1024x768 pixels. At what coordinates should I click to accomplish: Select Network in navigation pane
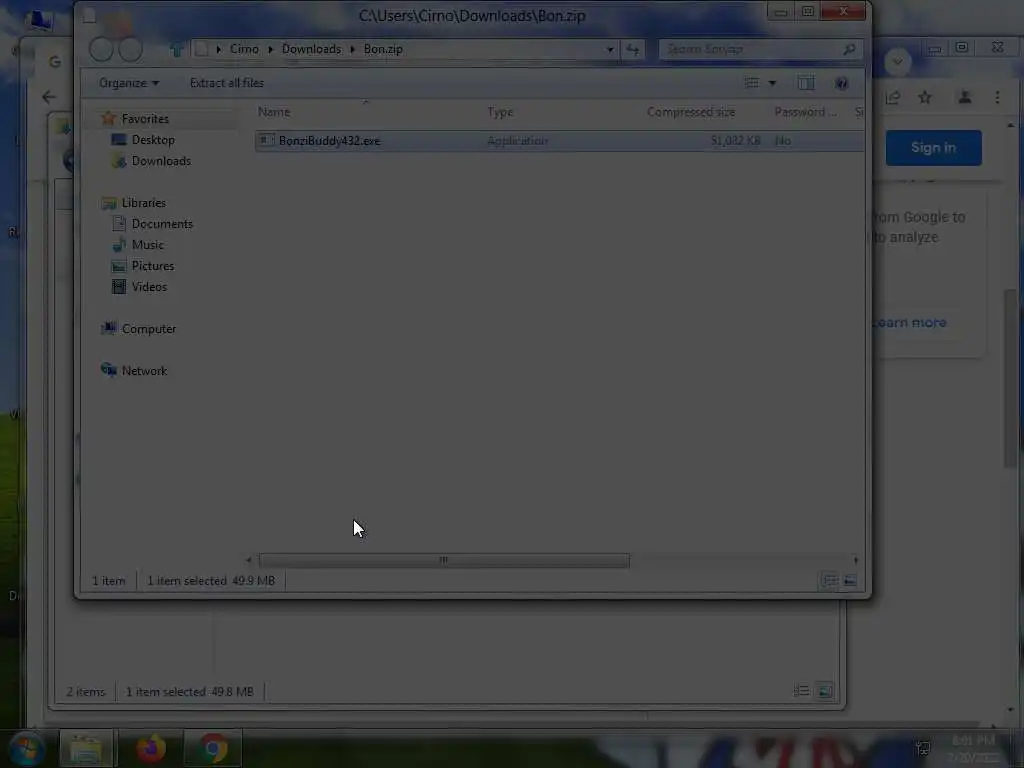click(144, 370)
